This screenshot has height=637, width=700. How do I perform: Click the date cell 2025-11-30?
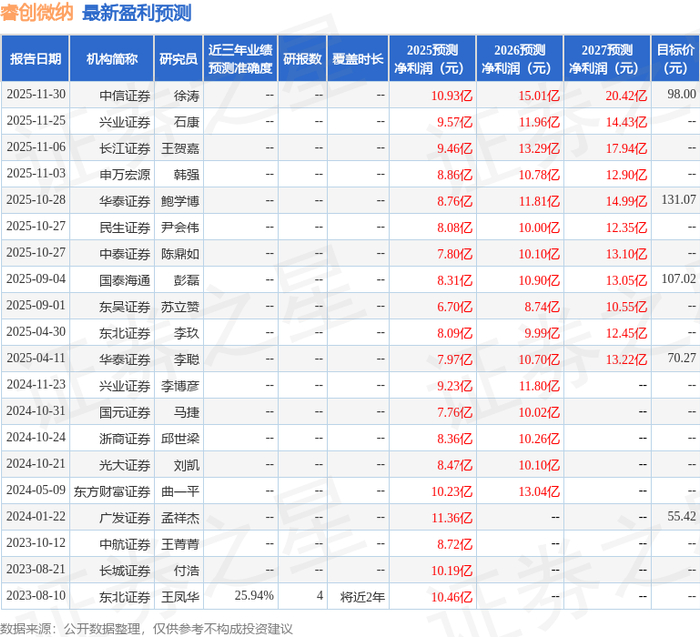(36, 94)
